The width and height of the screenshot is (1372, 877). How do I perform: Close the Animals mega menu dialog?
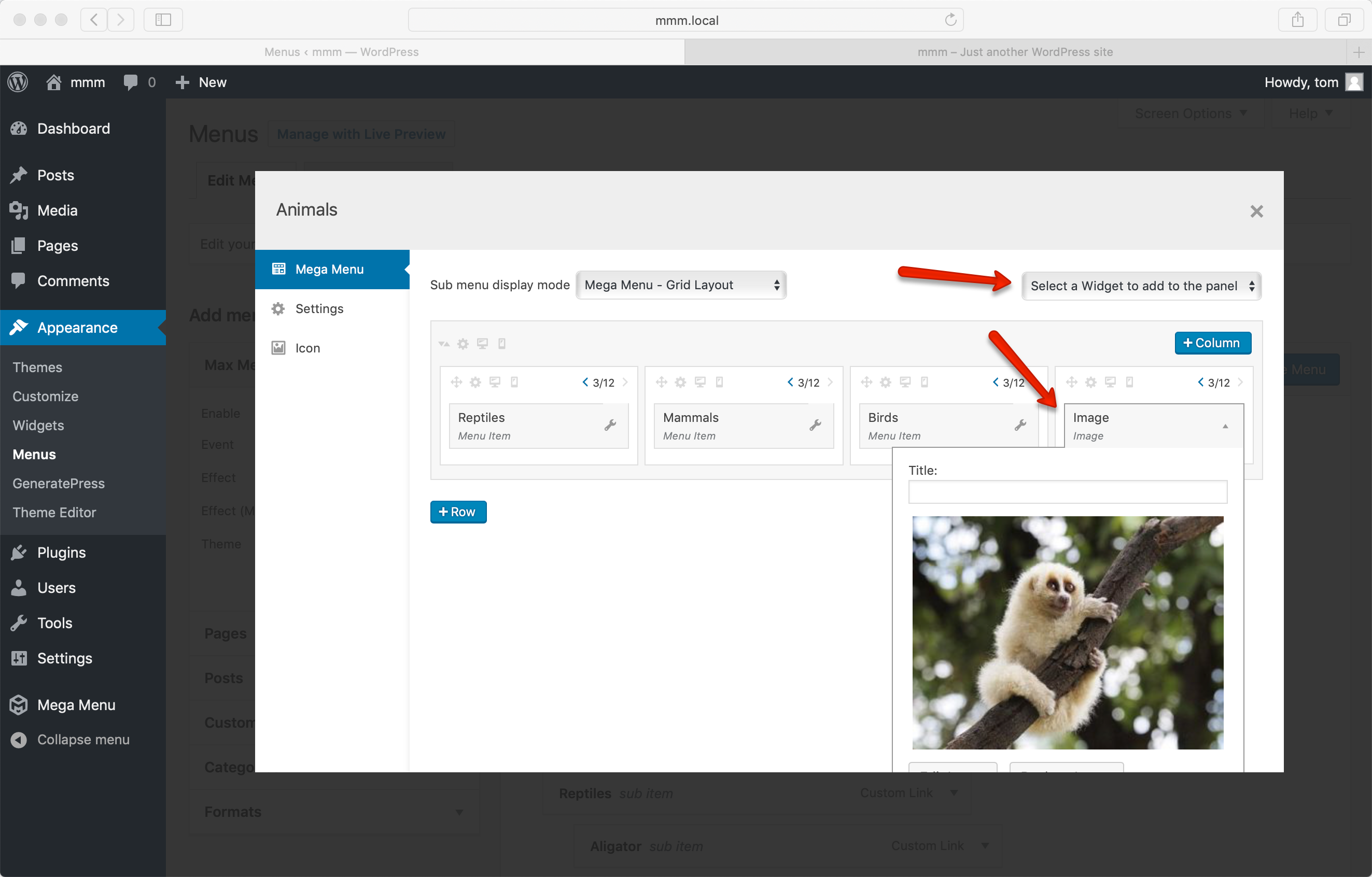tap(1256, 211)
